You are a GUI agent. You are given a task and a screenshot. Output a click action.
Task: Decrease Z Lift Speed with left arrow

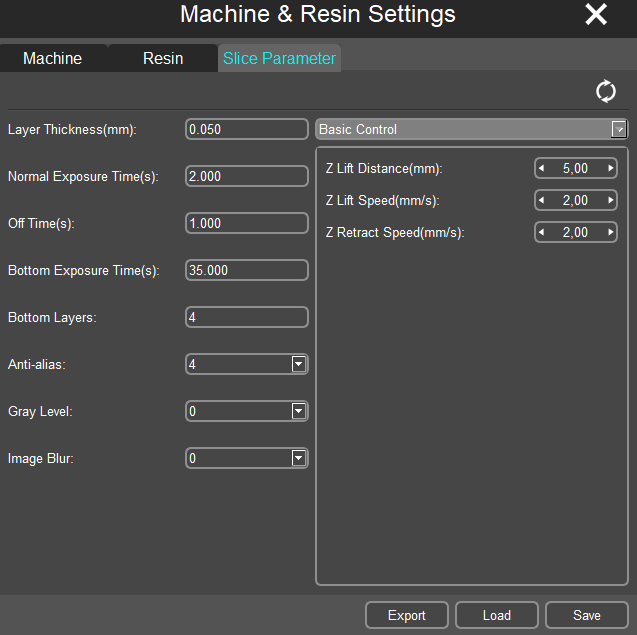click(x=542, y=201)
